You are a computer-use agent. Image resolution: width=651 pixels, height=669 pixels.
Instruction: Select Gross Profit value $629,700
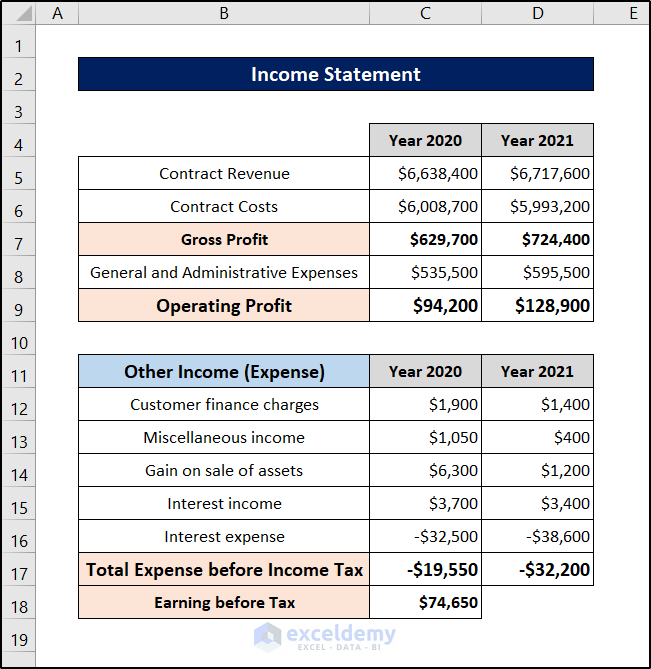click(425, 239)
